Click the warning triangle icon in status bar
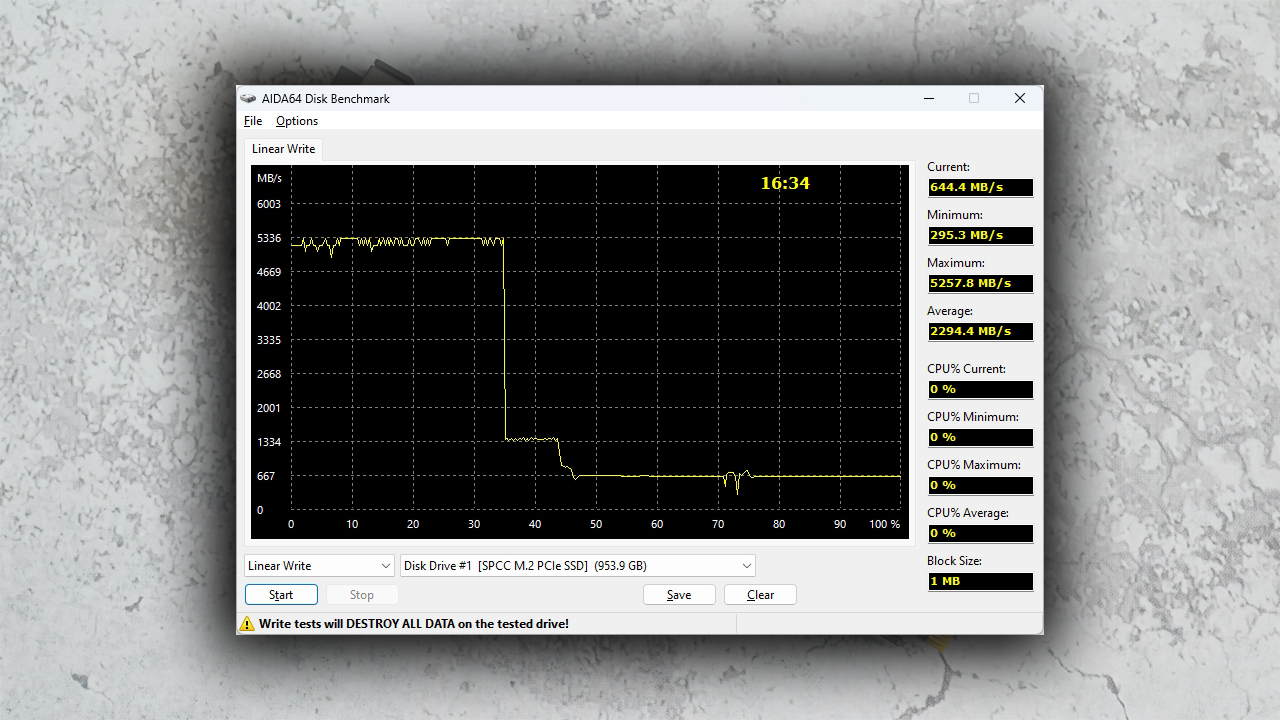 click(247, 624)
